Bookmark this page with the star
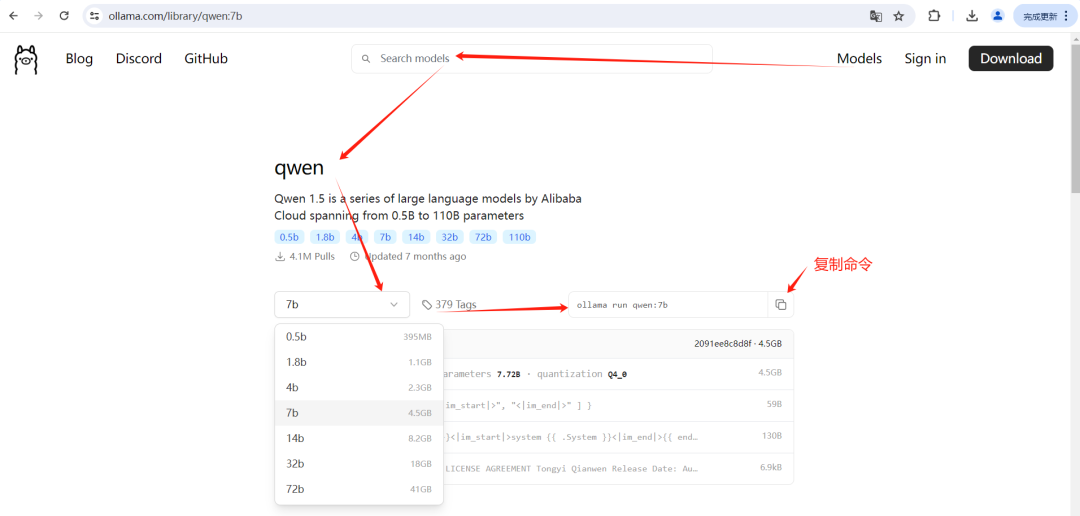 click(898, 16)
